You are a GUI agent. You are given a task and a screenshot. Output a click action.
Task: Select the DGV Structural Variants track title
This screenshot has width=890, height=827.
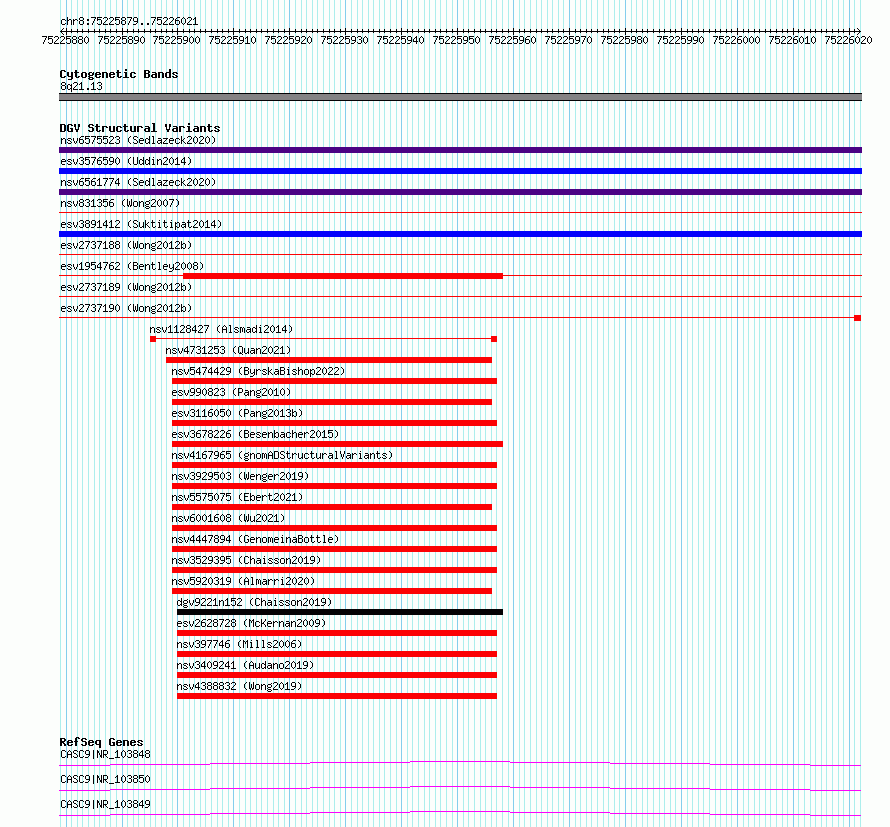click(140, 128)
